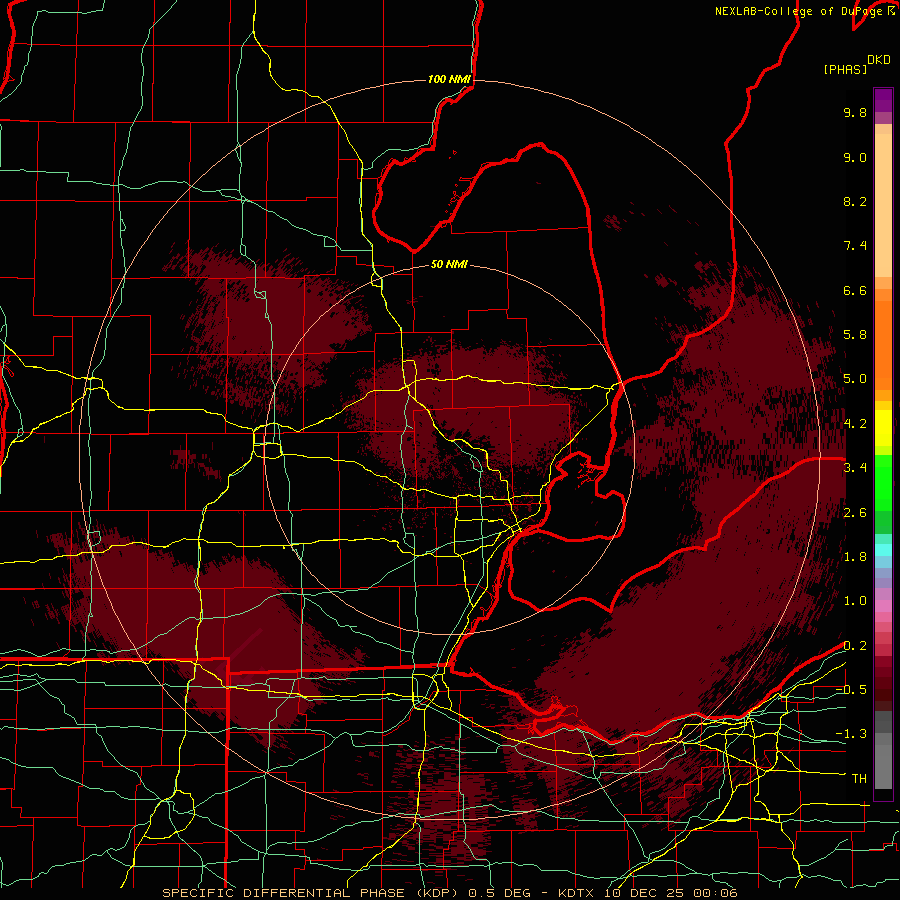Click the 1.8 value on color scale
Image resolution: width=900 pixels, height=900 pixels.
855,557
